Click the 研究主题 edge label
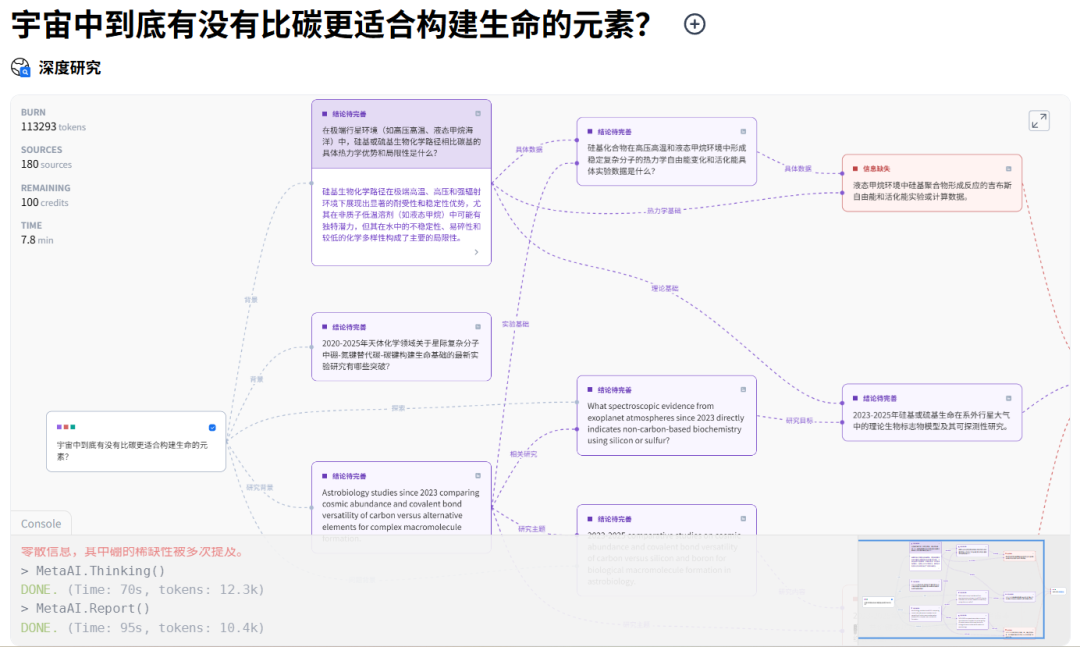Image resolution: width=1080 pixels, height=647 pixels. pos(531,528)
